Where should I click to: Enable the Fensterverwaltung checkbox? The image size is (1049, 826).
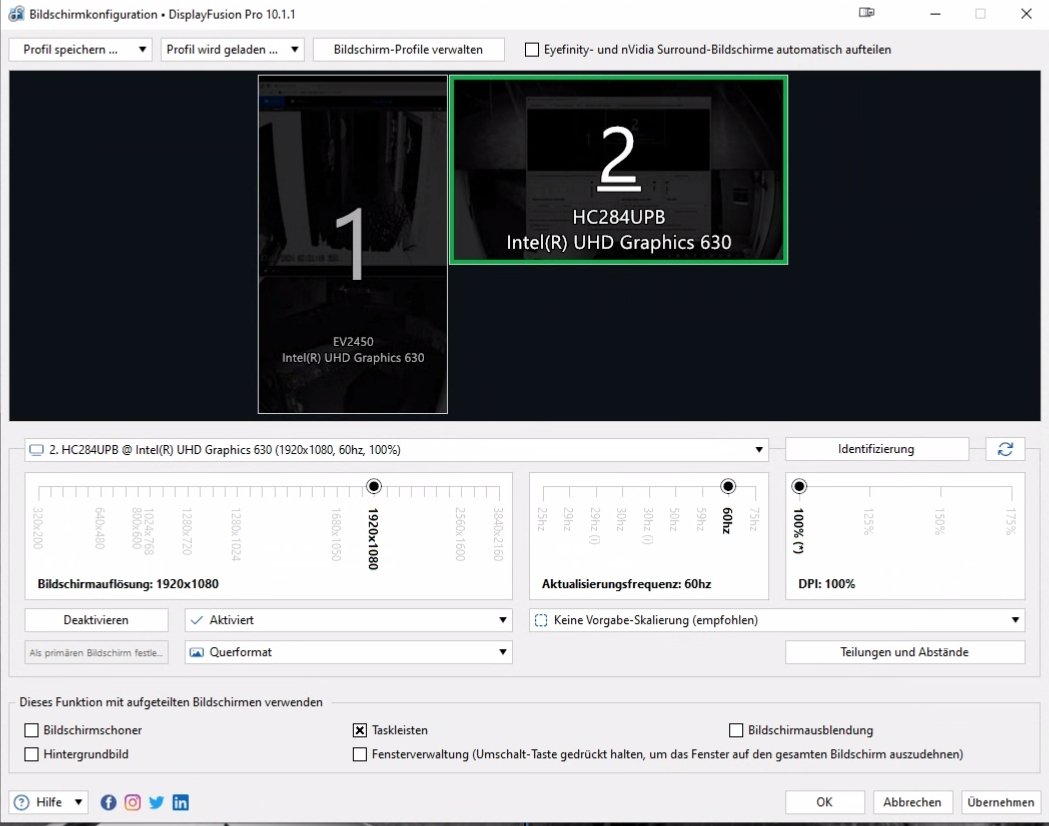tap(360, 754)
